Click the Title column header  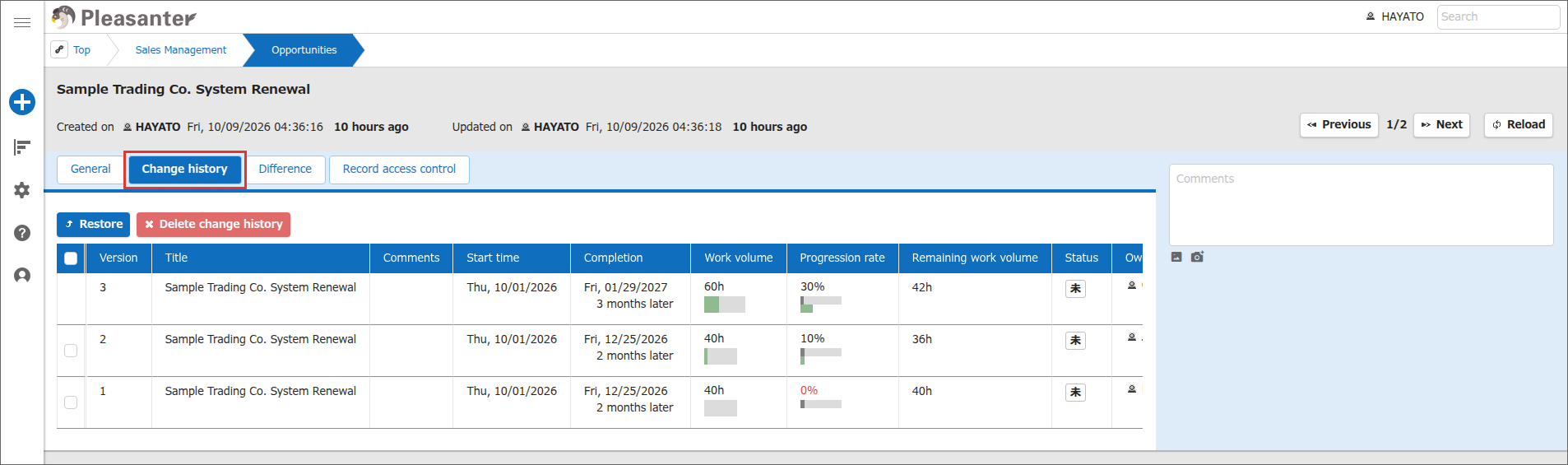[x=261, y=258]
